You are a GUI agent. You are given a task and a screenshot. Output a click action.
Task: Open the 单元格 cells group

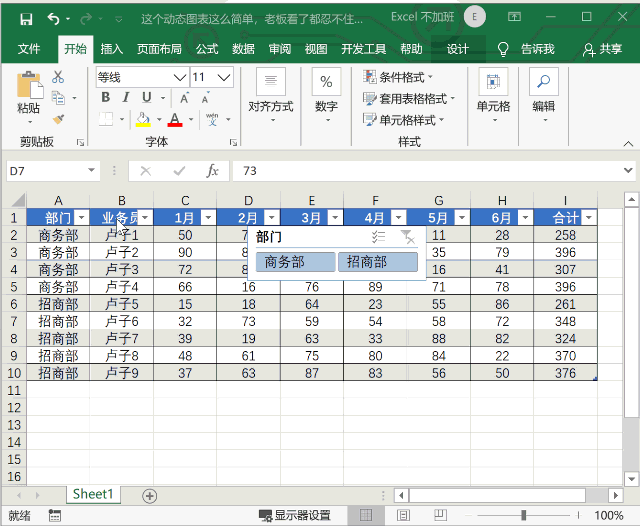click(x=493, y=96)
